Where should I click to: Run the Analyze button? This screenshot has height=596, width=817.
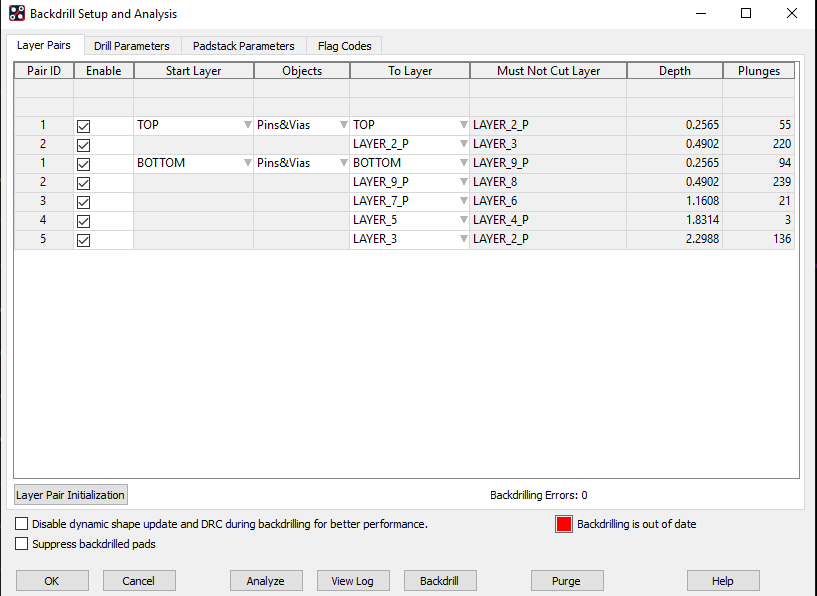tap(266, 581)
